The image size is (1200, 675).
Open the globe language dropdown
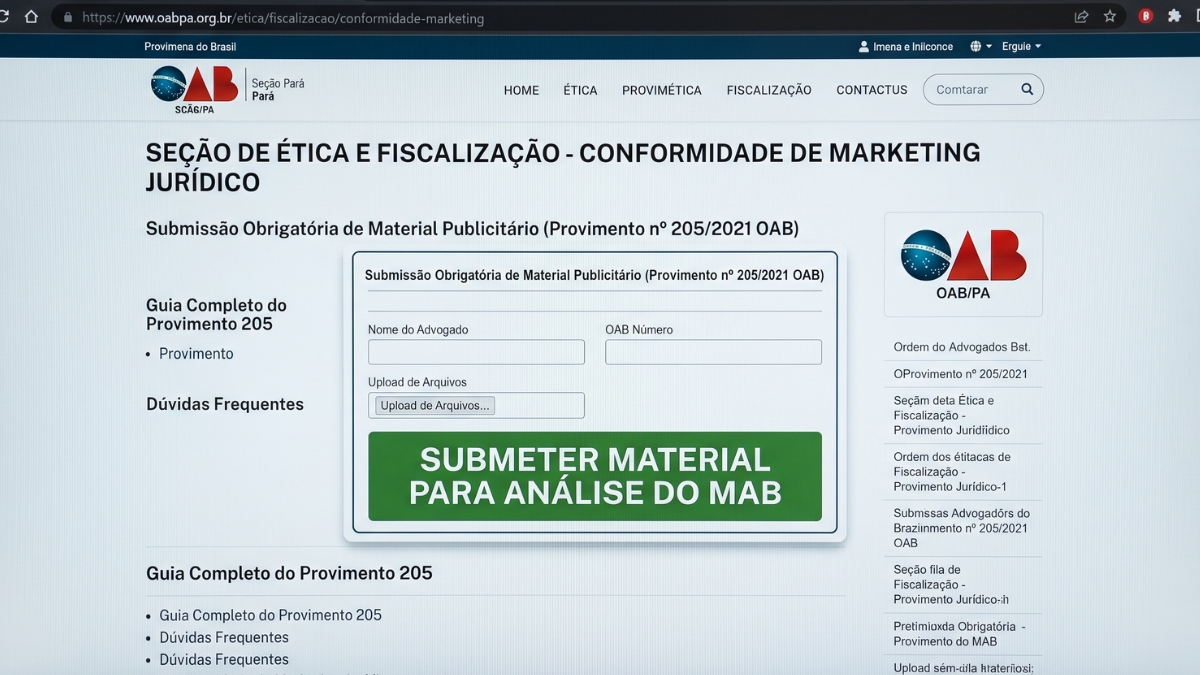pyautogui.click(x=981, y=47)
